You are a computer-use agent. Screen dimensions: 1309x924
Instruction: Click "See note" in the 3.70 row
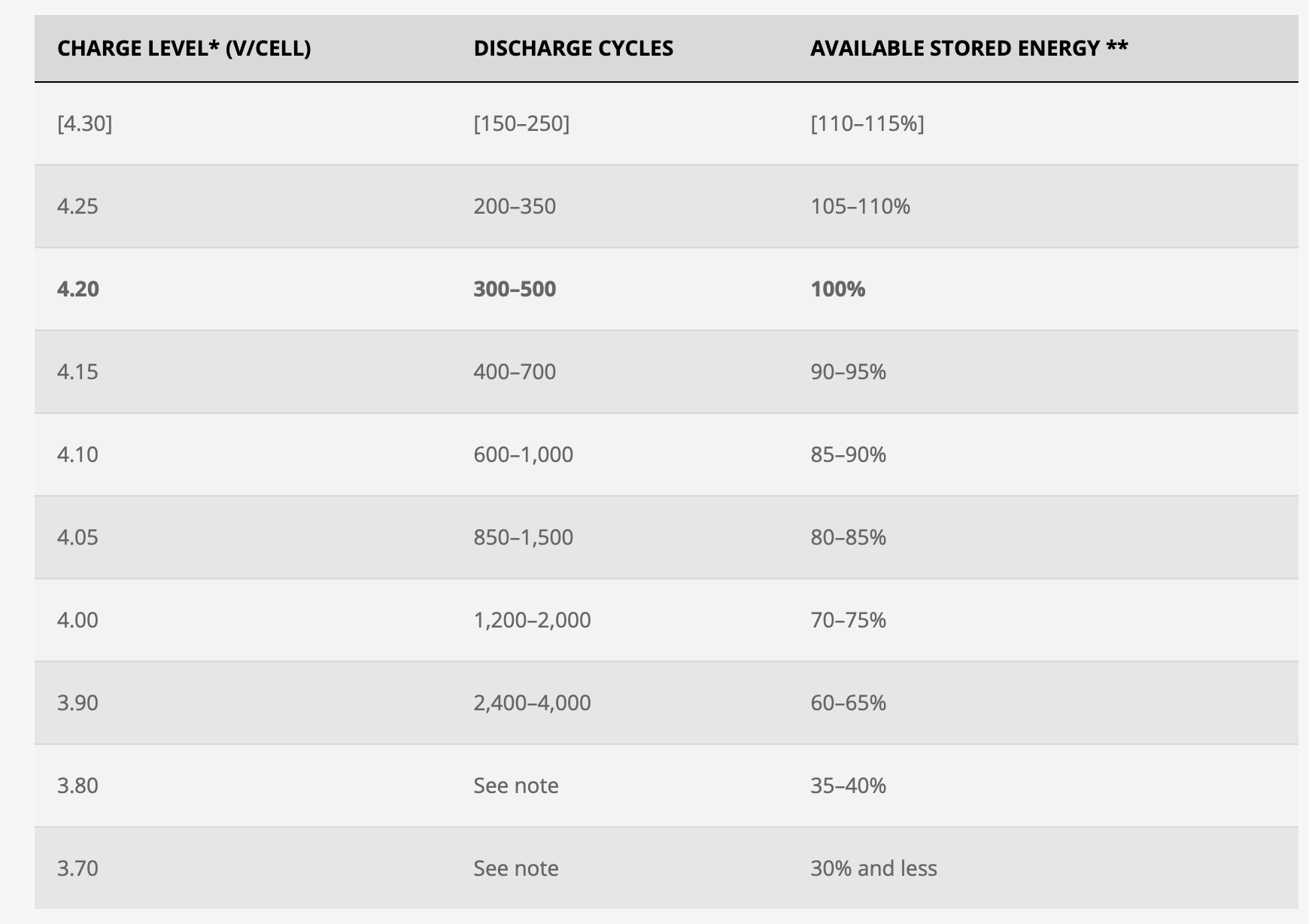[x=516, y=868]
